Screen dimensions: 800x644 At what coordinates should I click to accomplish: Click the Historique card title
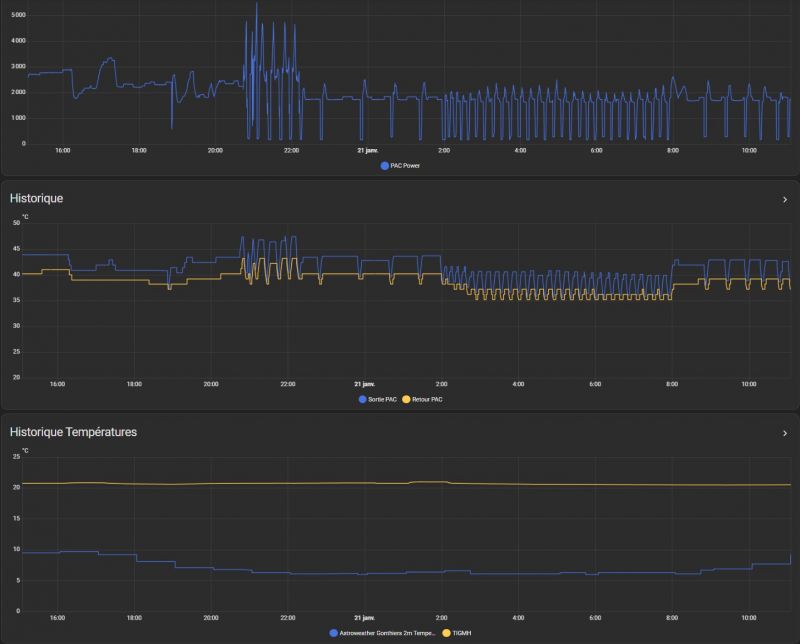pos(37,199)
